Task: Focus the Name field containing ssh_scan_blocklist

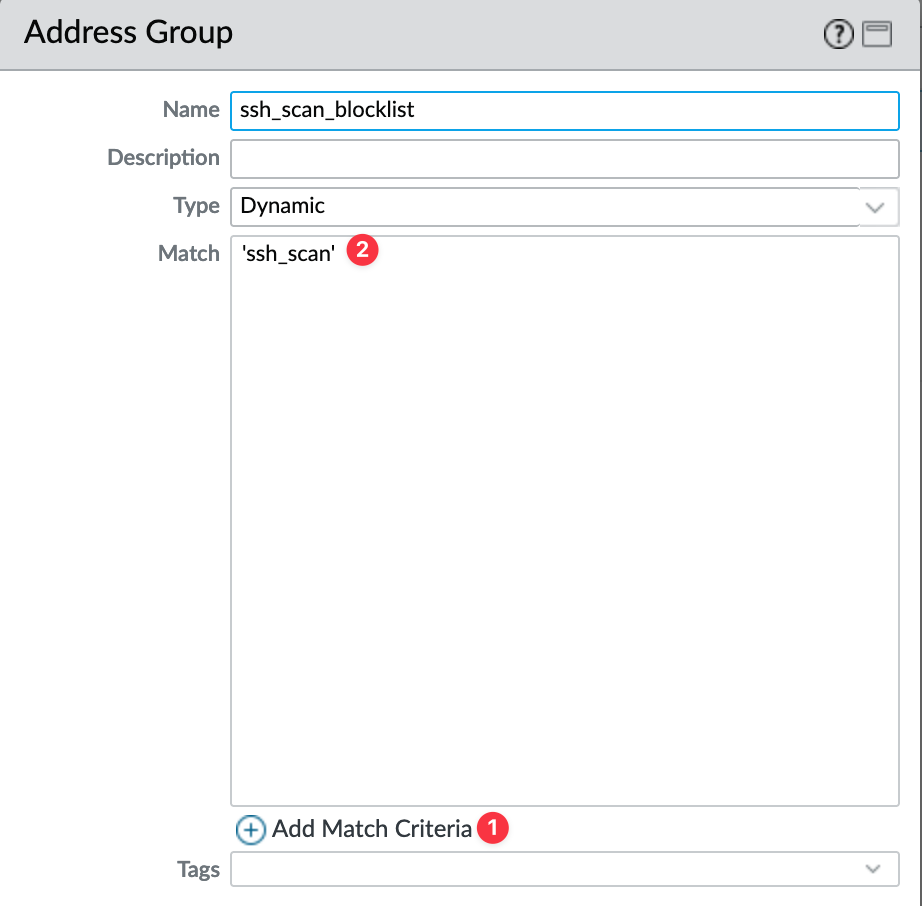Action: point(564,111)
